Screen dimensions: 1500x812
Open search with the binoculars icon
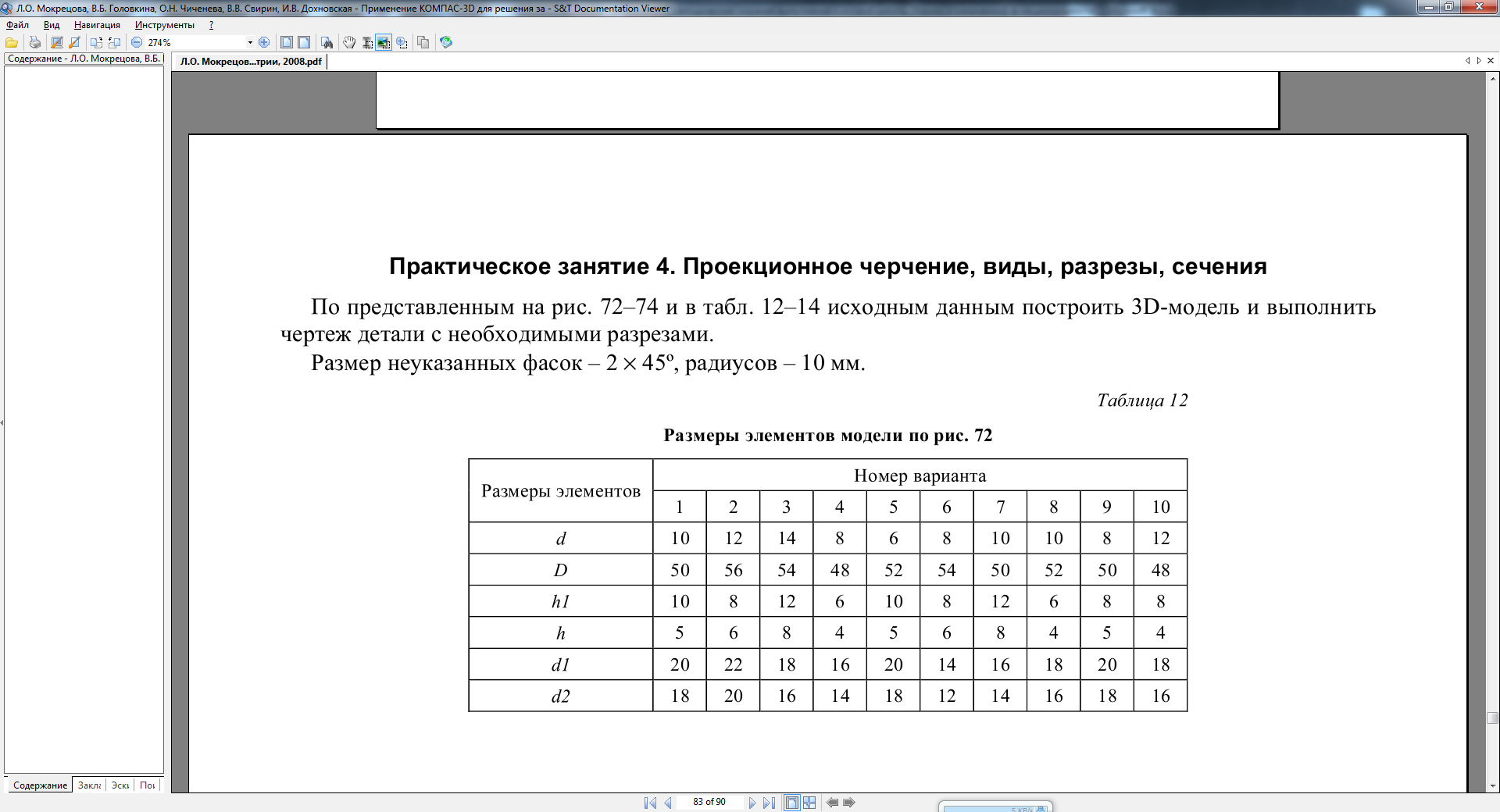327,42
